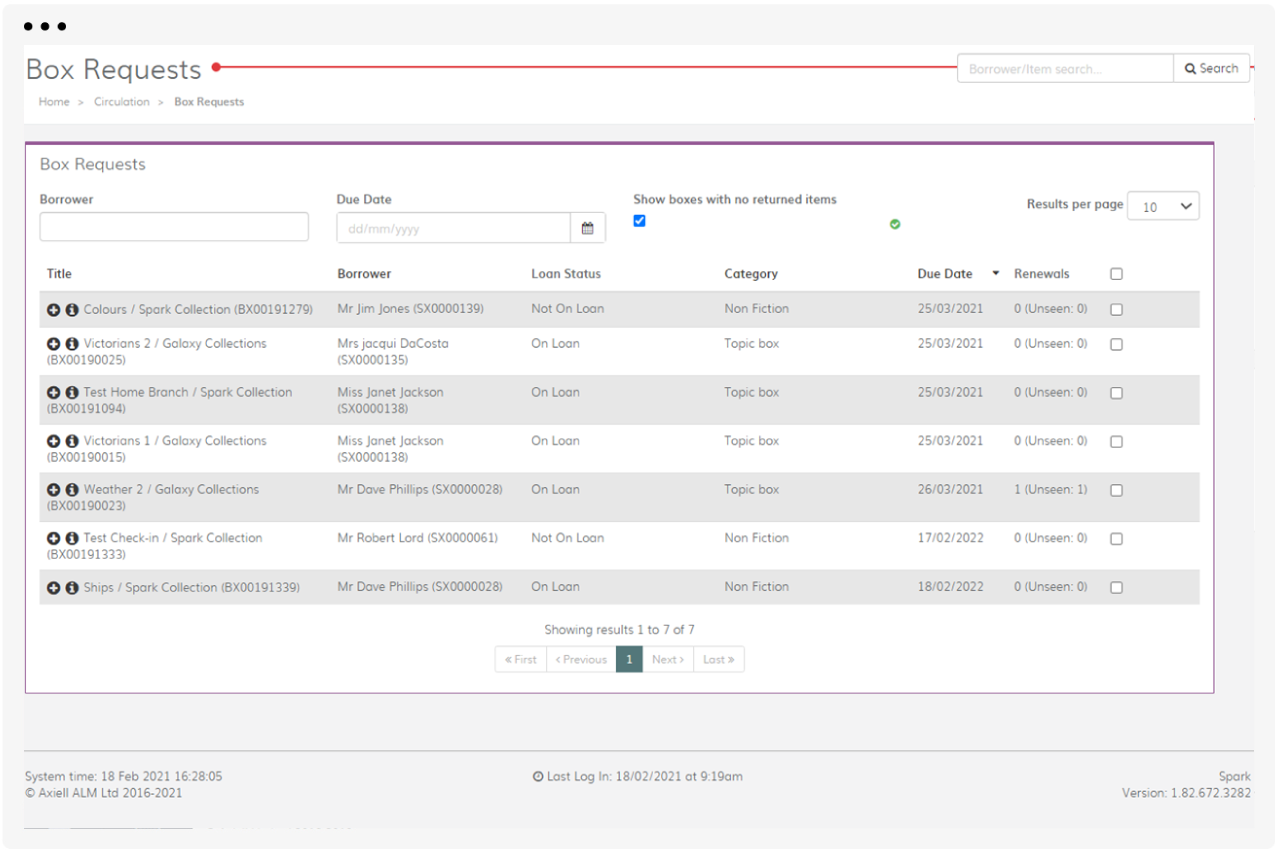Screen dimensions: 1280x852
Task: Show info for Victorians 1 box
Action: coord(72,441)
